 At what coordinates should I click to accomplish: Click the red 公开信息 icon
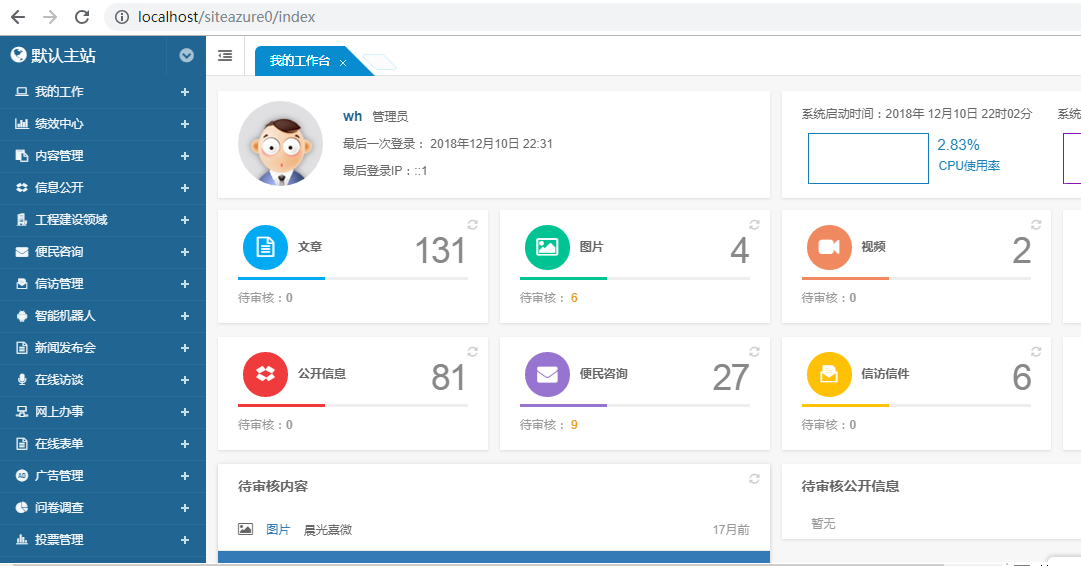(265, 374)
